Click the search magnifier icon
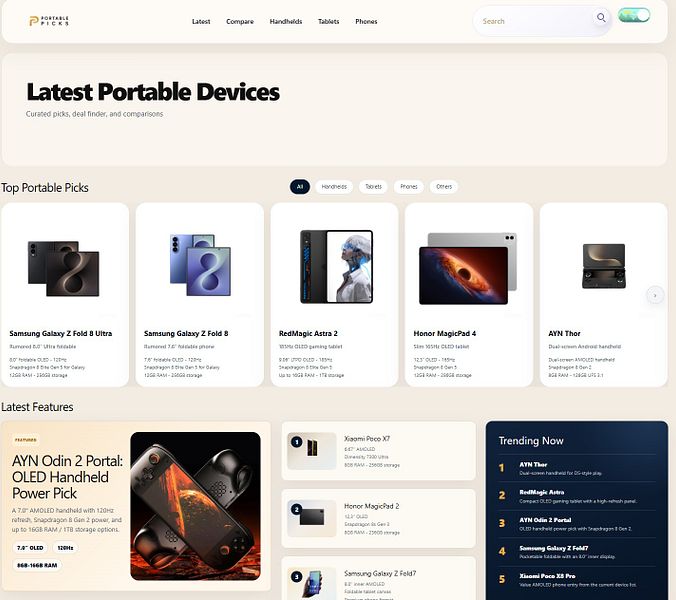The width and height of the screenshot is (676, 600). point(601,18)
